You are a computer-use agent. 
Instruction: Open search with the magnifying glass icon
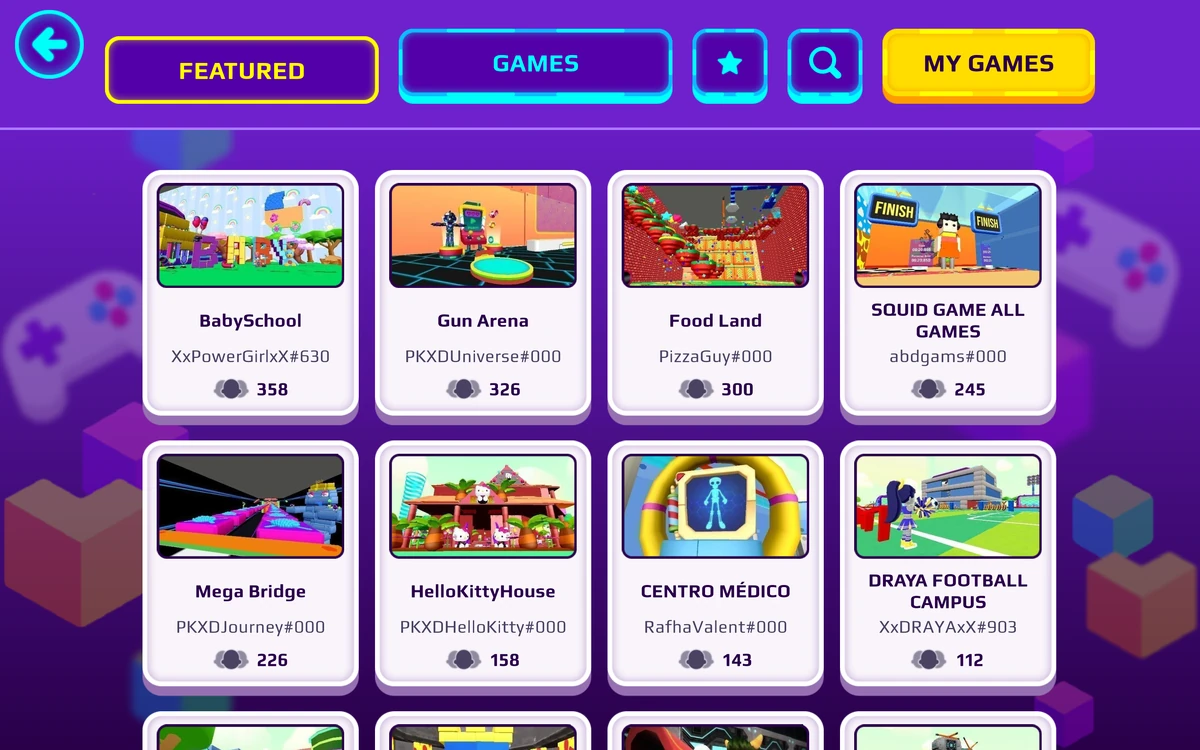tap(825, 65)
